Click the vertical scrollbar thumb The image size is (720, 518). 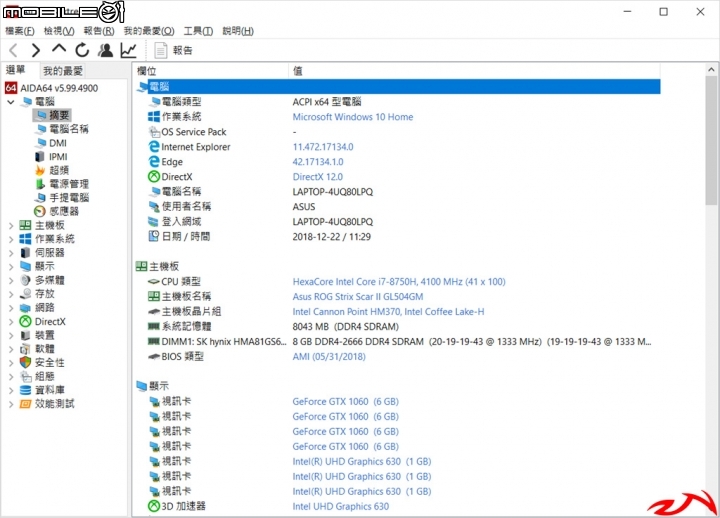(x=711, y=141)
